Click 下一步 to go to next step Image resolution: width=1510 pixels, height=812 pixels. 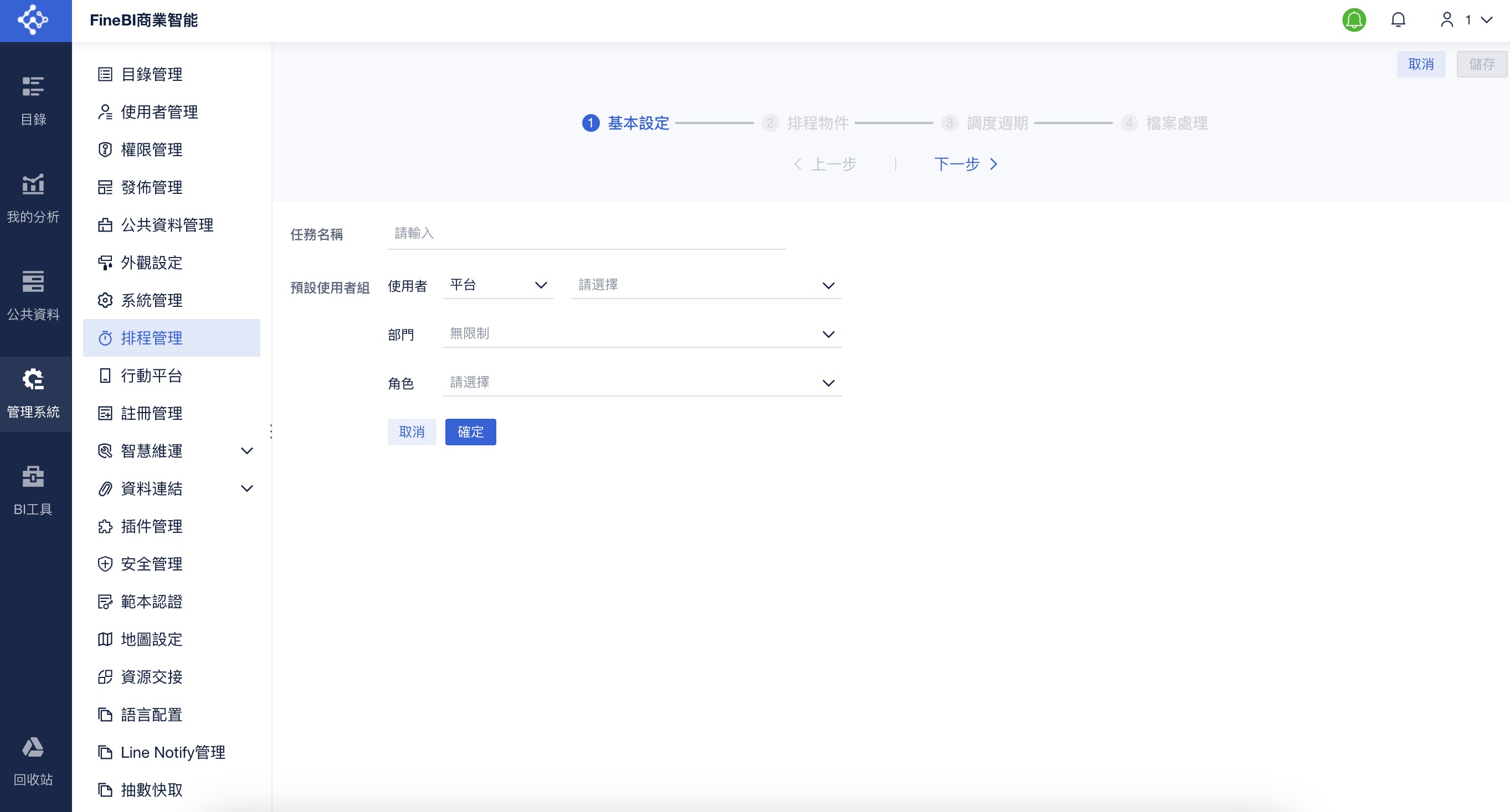[x=957, y=164]
